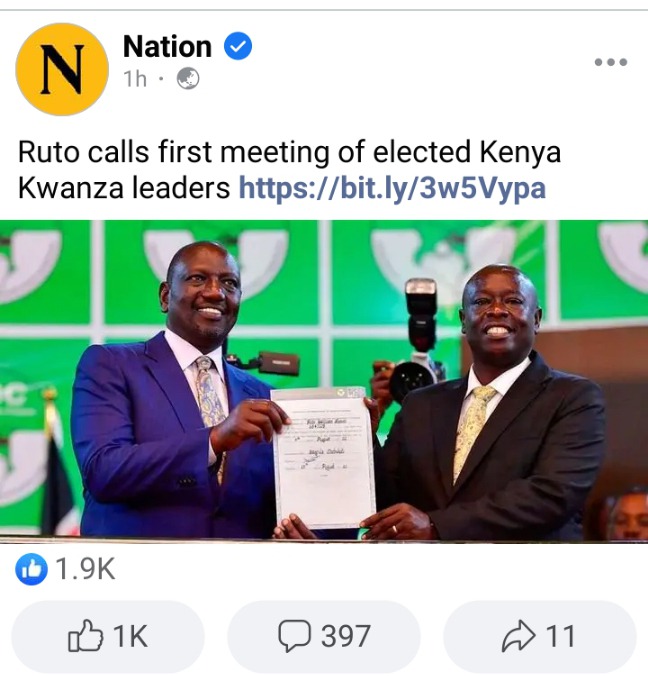Click the caption text about Ruto's meeting
The image size is (648, 676).
pos(289,170)
